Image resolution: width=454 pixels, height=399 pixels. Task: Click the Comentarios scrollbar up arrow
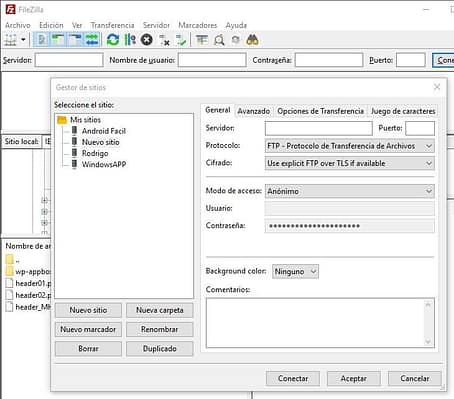pos(428,304)
